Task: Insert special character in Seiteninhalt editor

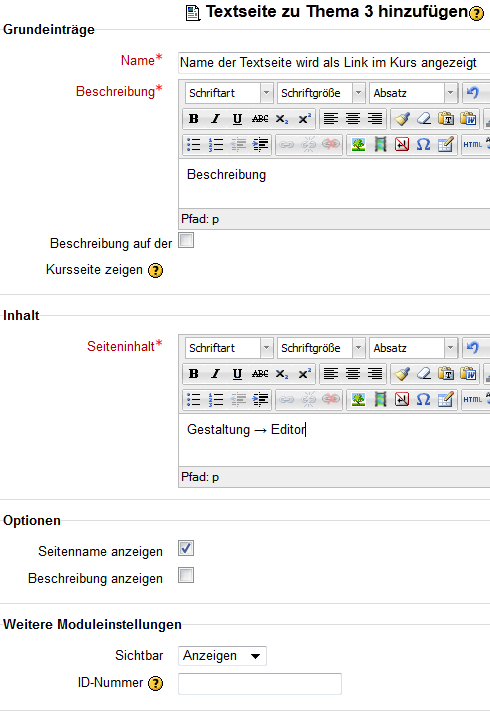Action: [424, 399]
